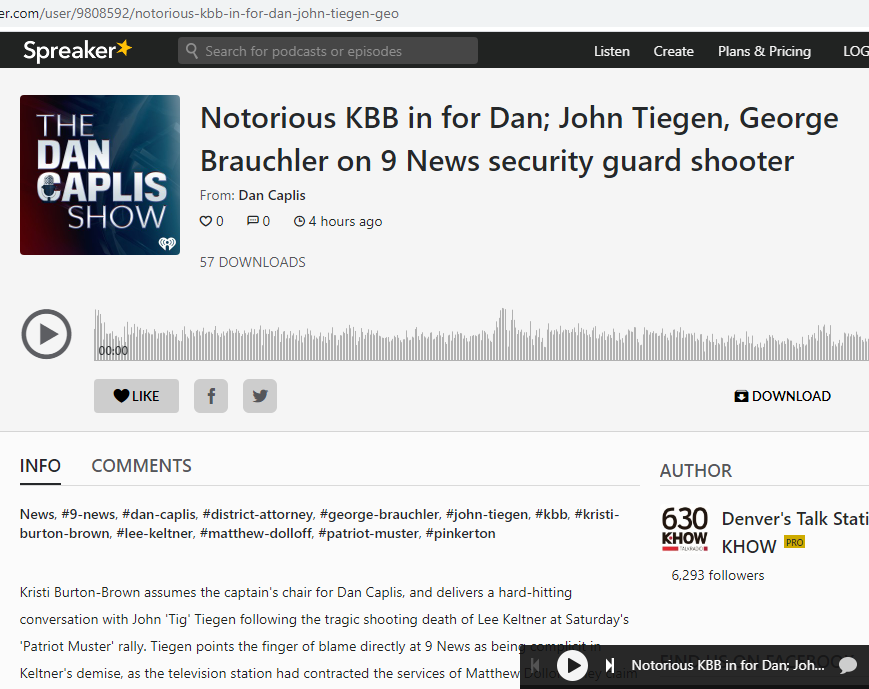Click the episode title heading

[519, 139]
